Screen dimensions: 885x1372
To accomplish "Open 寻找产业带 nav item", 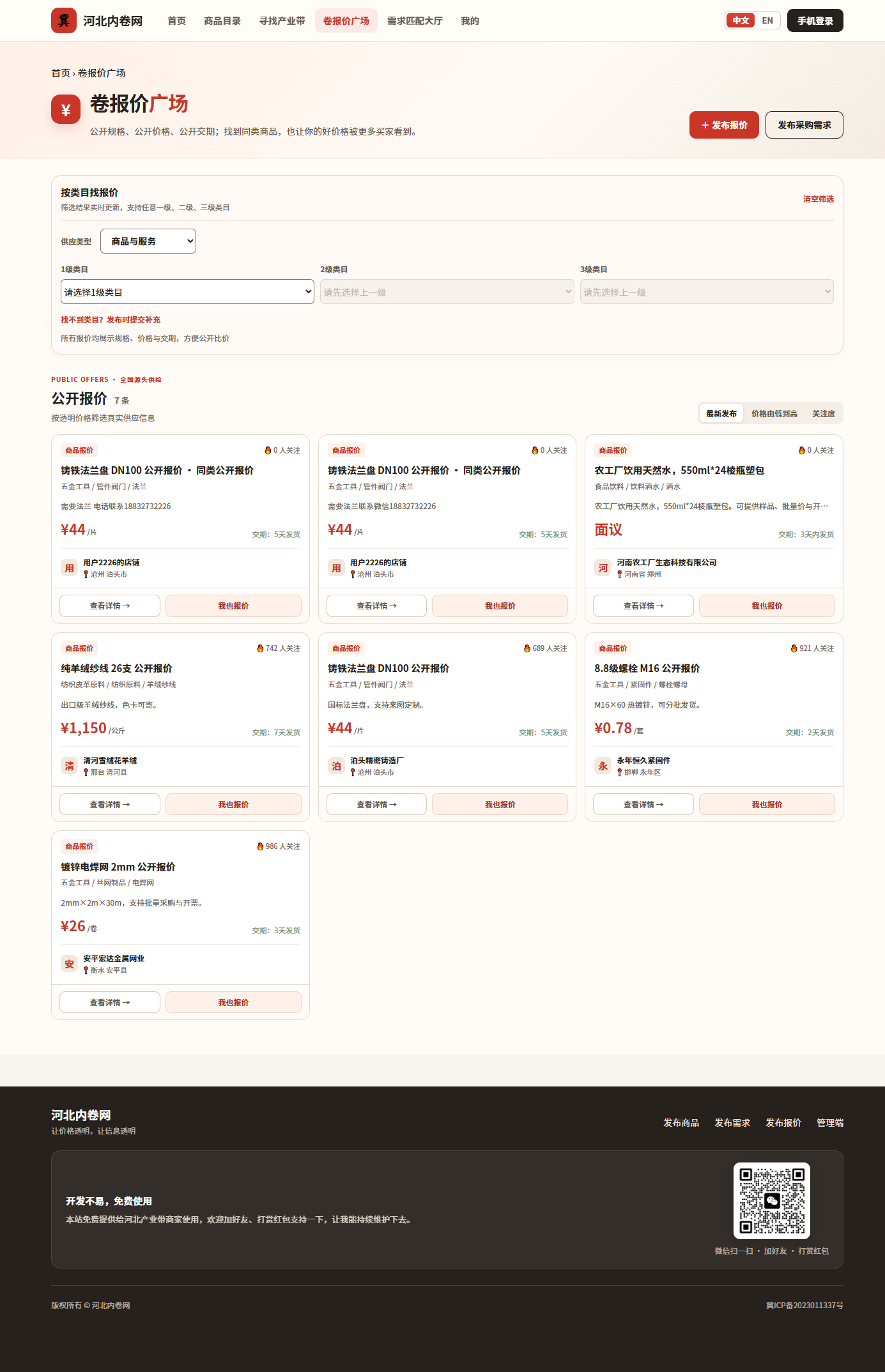I will [x=282, y=20].
